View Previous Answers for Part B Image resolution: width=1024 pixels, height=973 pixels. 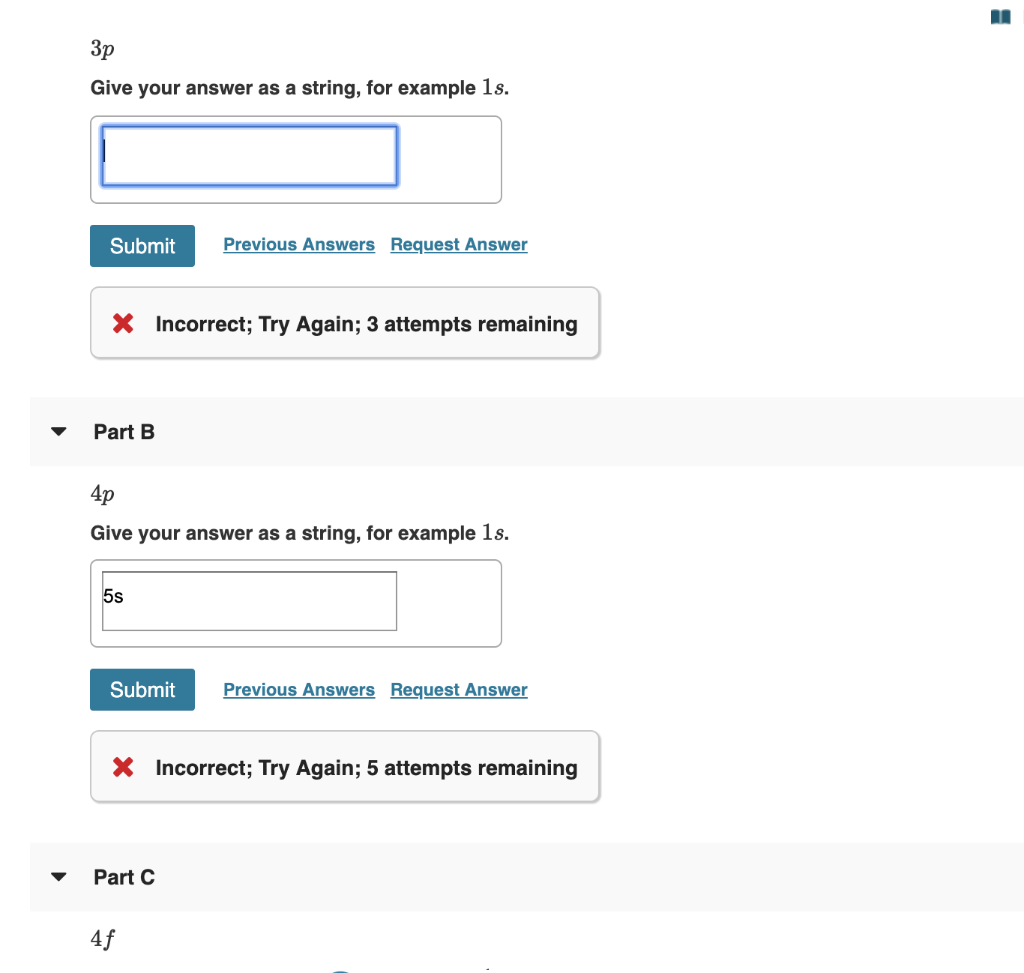pos(298,689)
